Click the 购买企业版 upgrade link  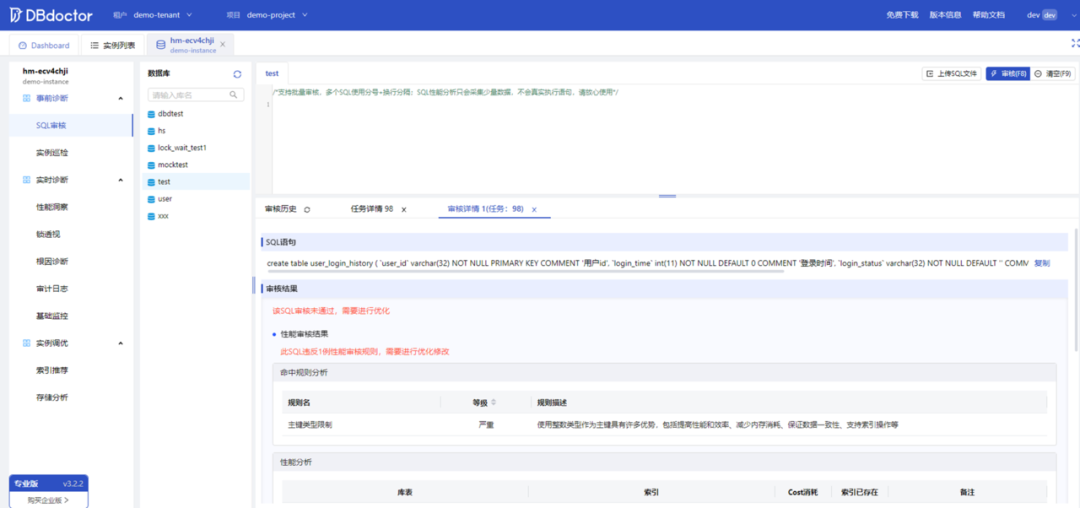point(48,500)
